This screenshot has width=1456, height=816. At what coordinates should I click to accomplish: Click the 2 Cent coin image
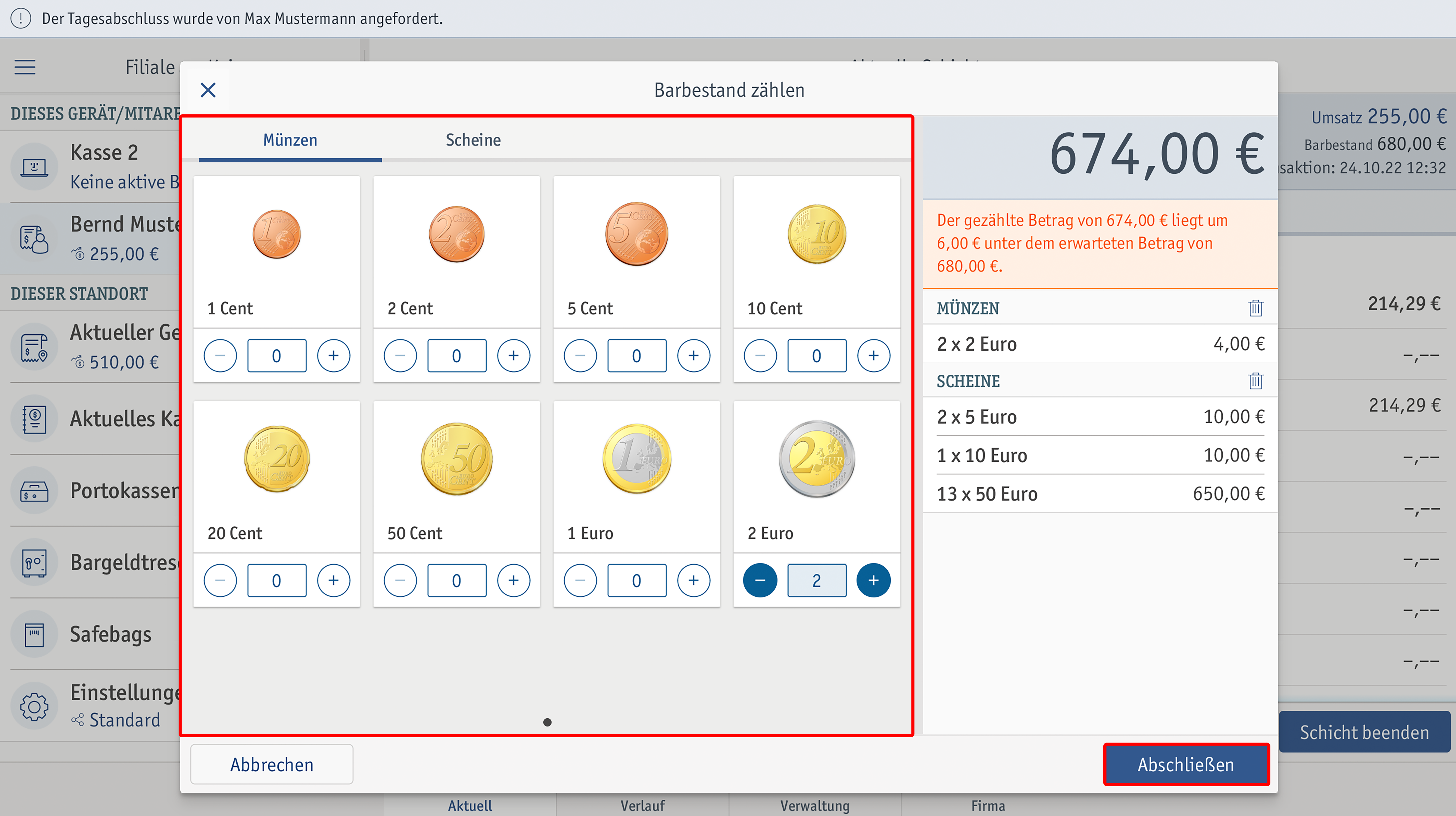(x=457, y=234)
